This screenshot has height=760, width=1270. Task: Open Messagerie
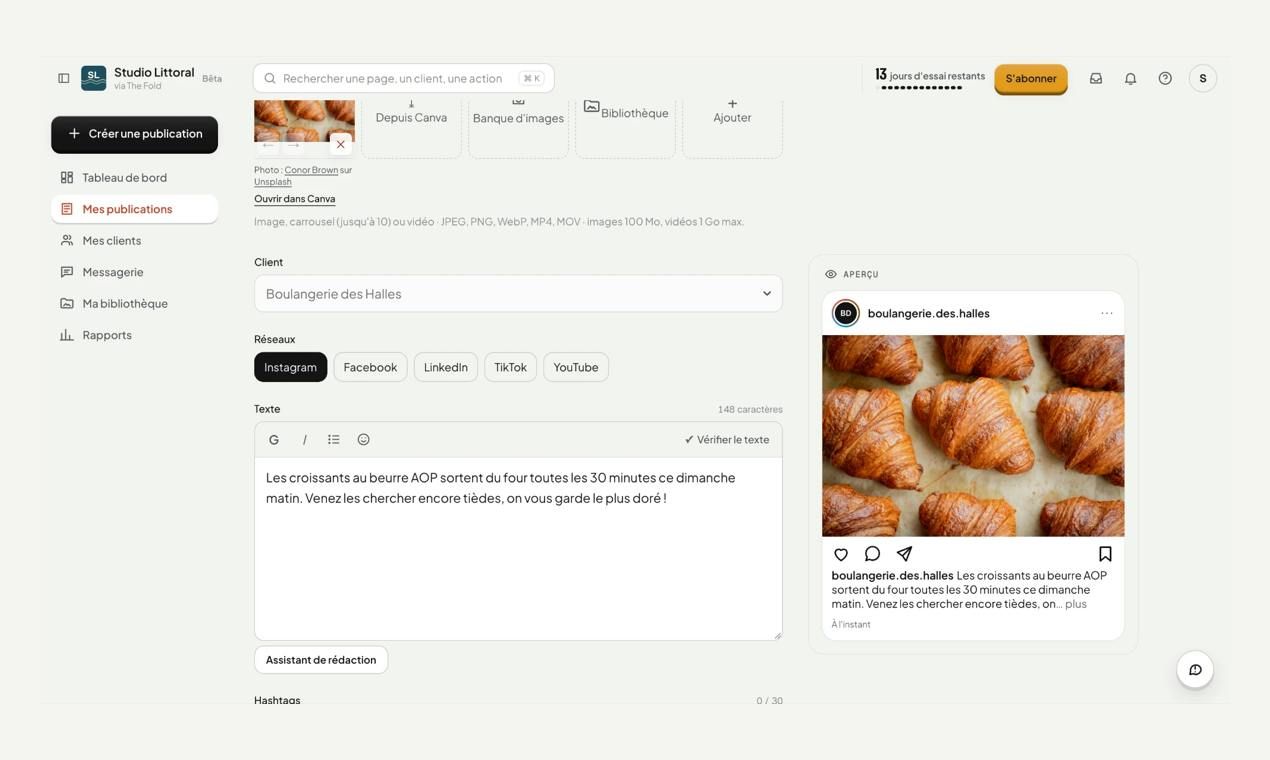(134, 272)
